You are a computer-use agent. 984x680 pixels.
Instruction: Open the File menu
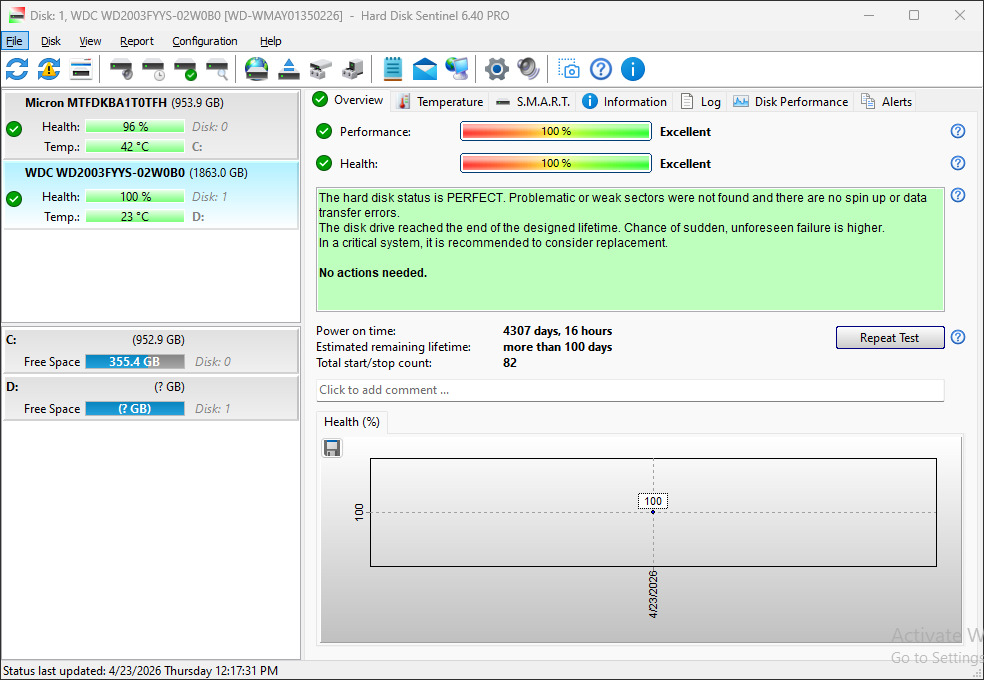click(14, 41)
